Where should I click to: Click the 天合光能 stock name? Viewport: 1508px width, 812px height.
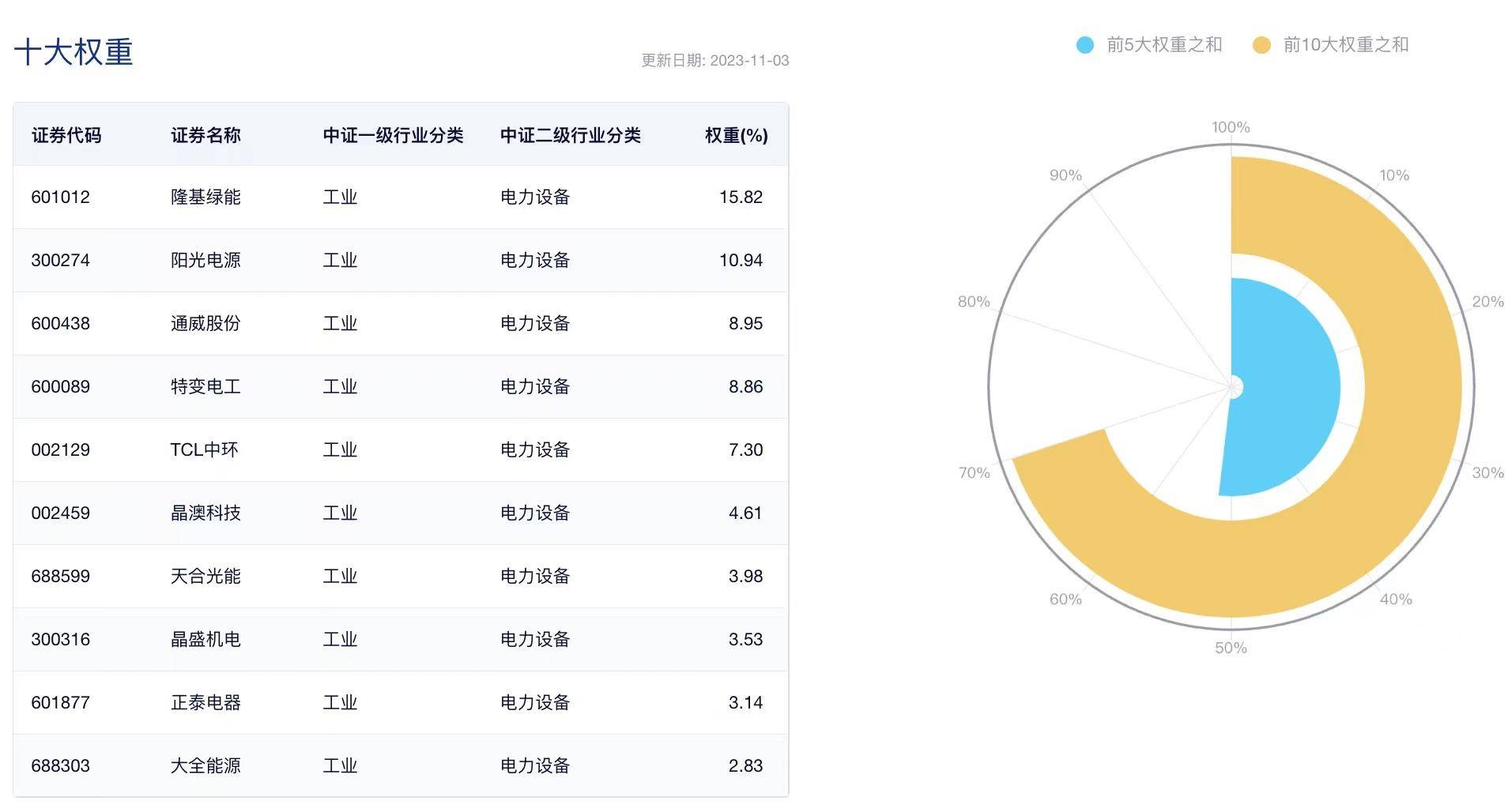[x=205, y=577]
